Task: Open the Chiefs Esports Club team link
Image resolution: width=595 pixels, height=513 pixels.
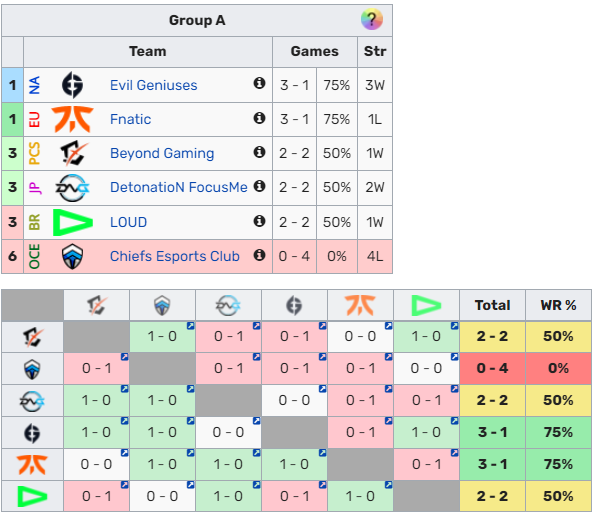Action: 175,256
